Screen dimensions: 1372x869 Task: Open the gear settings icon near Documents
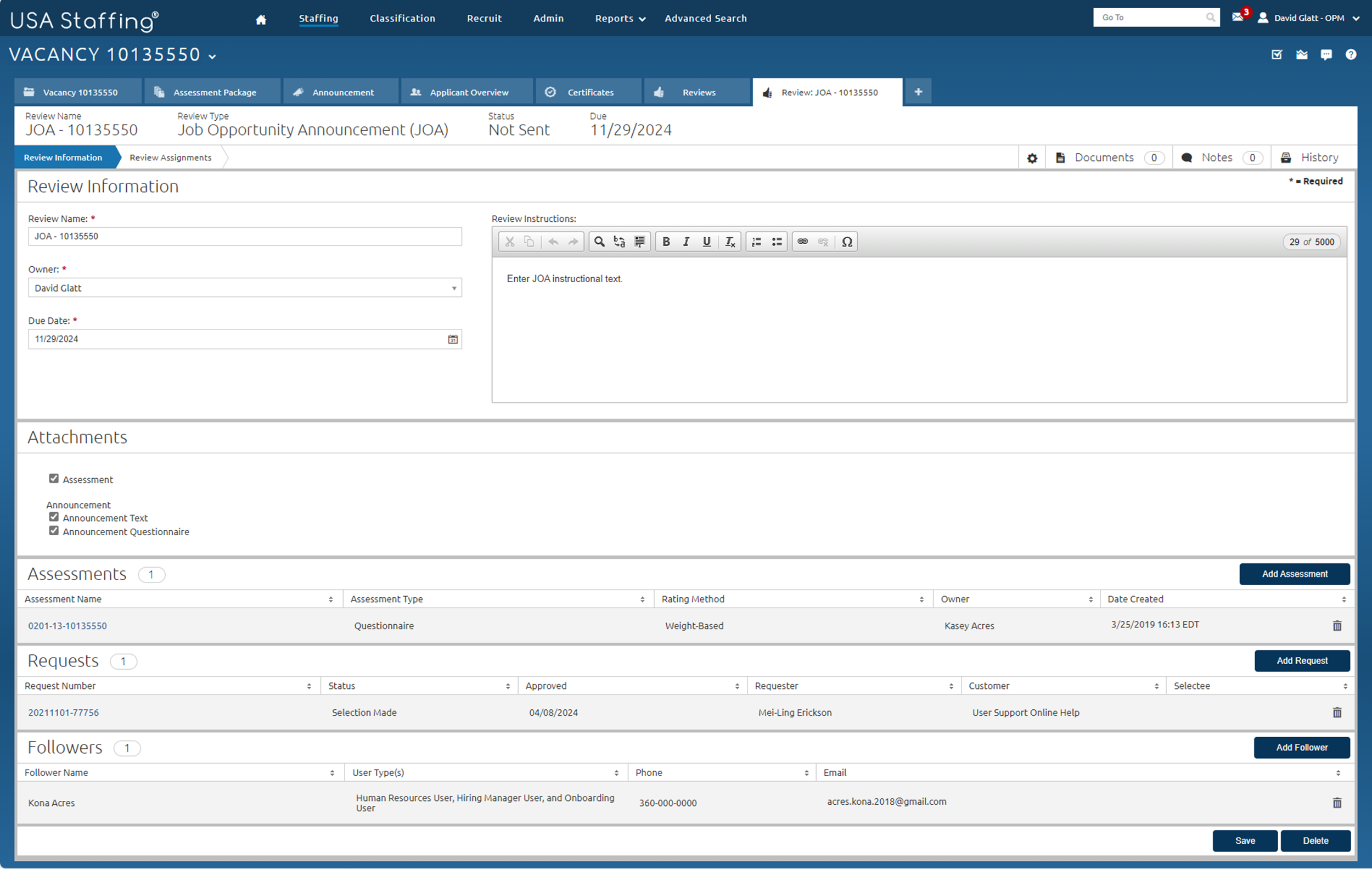(x=1032, y=159)
